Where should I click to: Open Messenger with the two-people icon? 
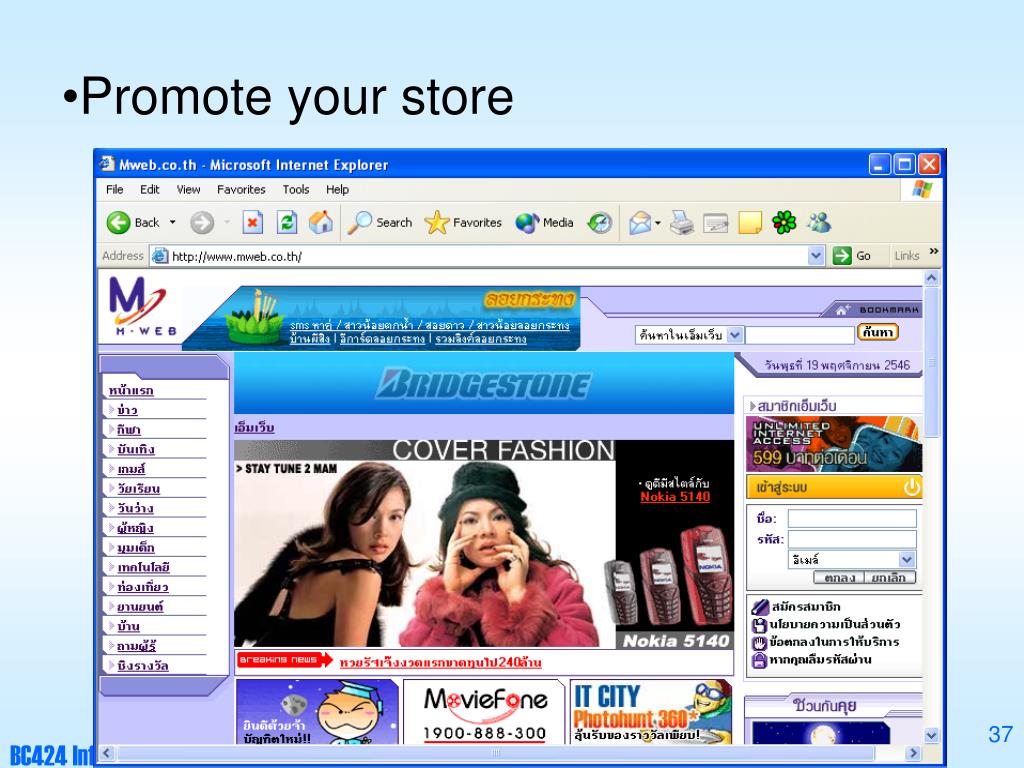point(818,223)
